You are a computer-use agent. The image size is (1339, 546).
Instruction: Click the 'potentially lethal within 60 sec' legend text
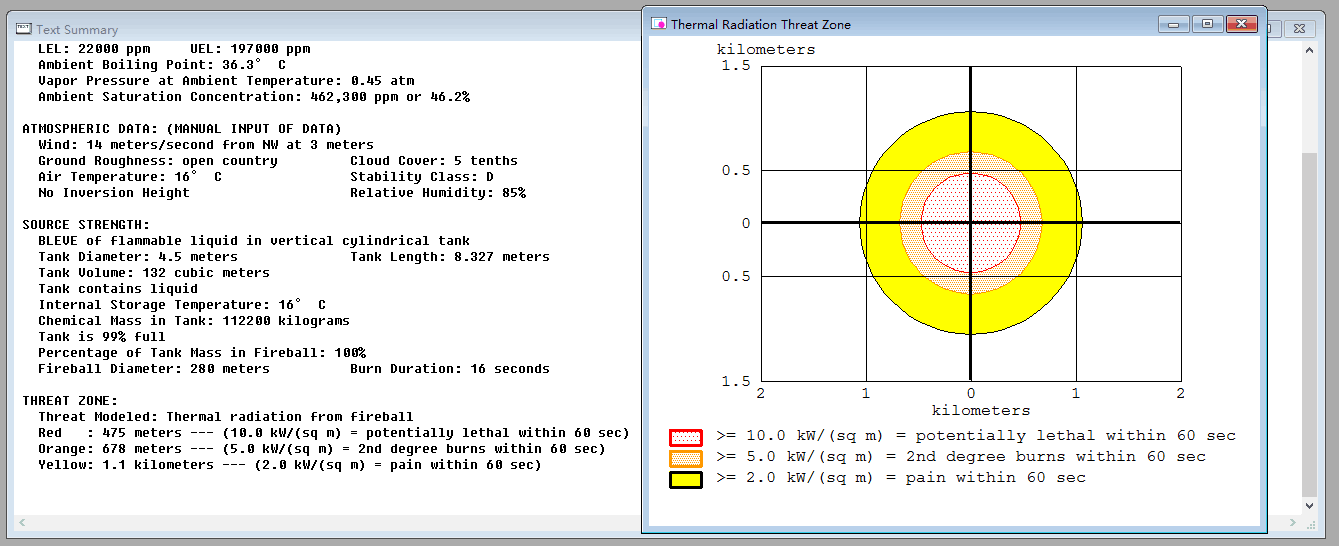coord(1076,436)
